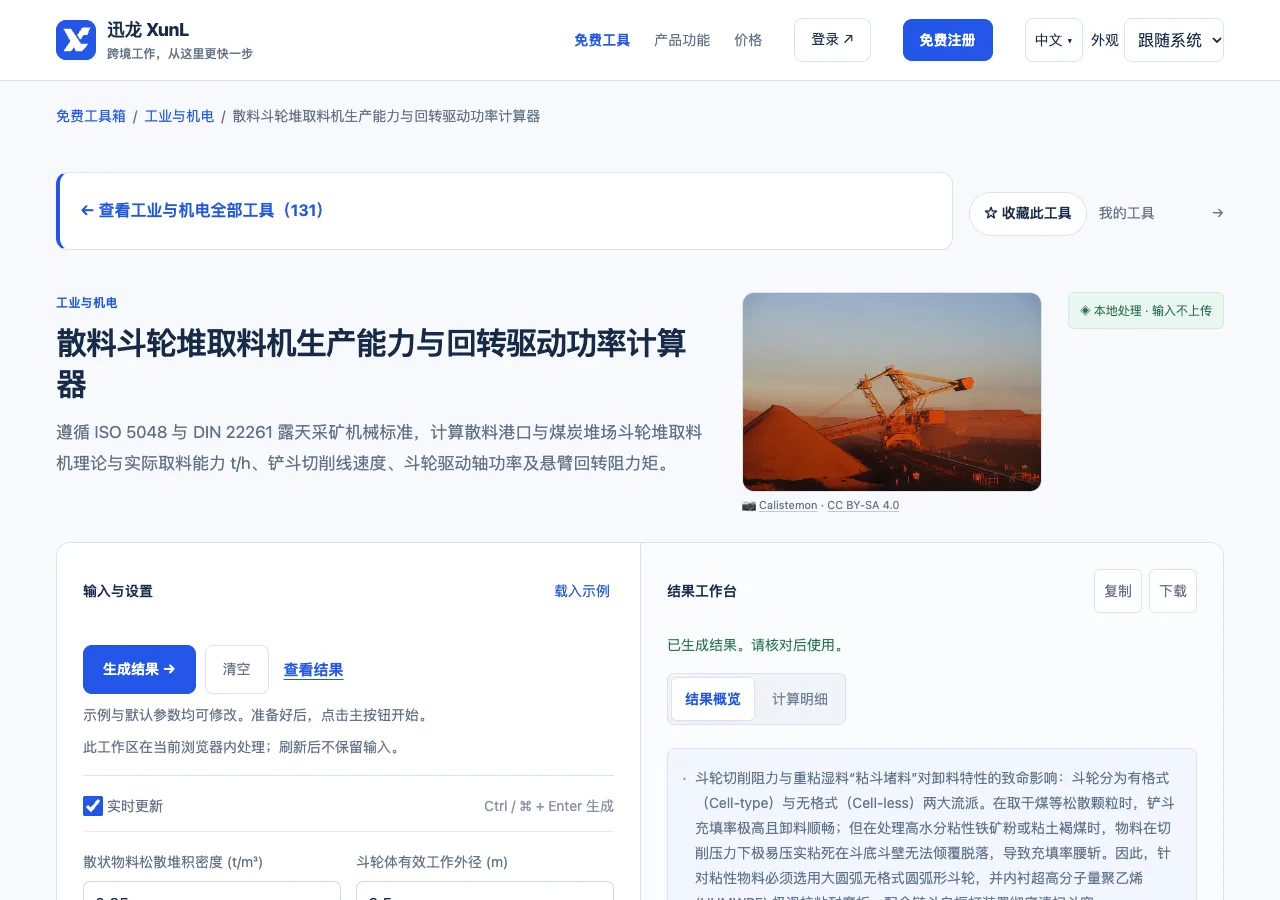Open the 工业与机电 breadcrumb link
Screen dimensions: 1280x900
(180, 116)
